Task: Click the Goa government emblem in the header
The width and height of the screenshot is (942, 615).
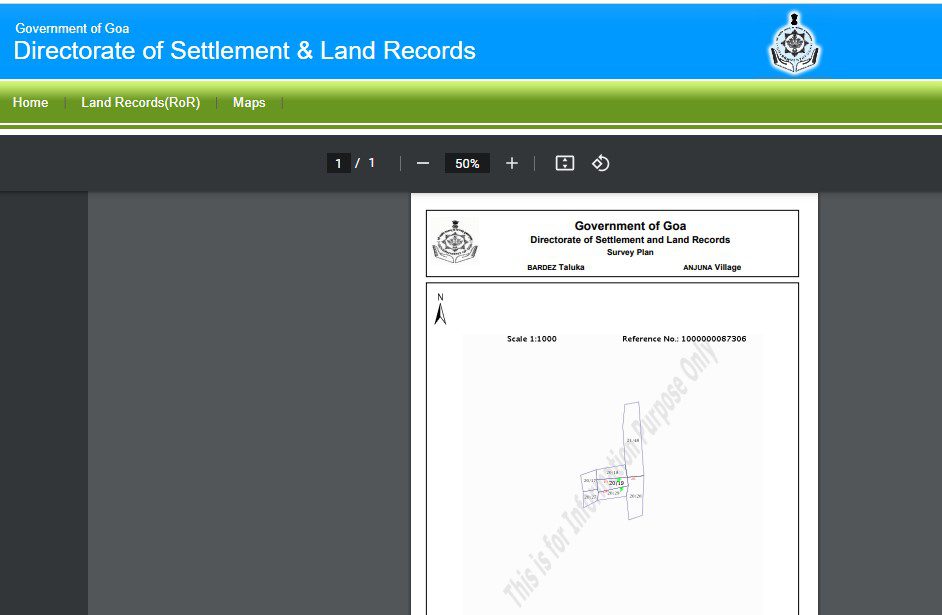Action: click(x=795, y=42)
